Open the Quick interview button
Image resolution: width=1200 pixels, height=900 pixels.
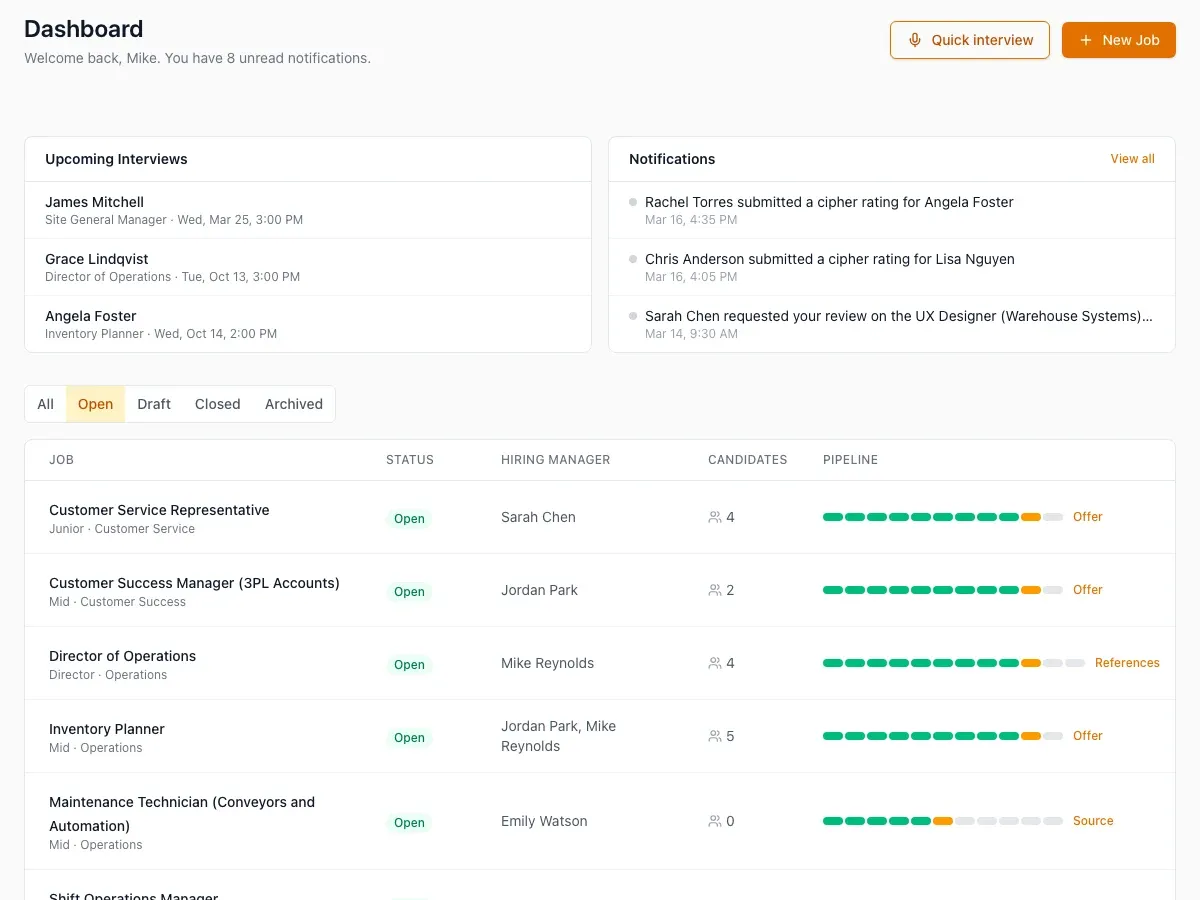tap(970, 40)
